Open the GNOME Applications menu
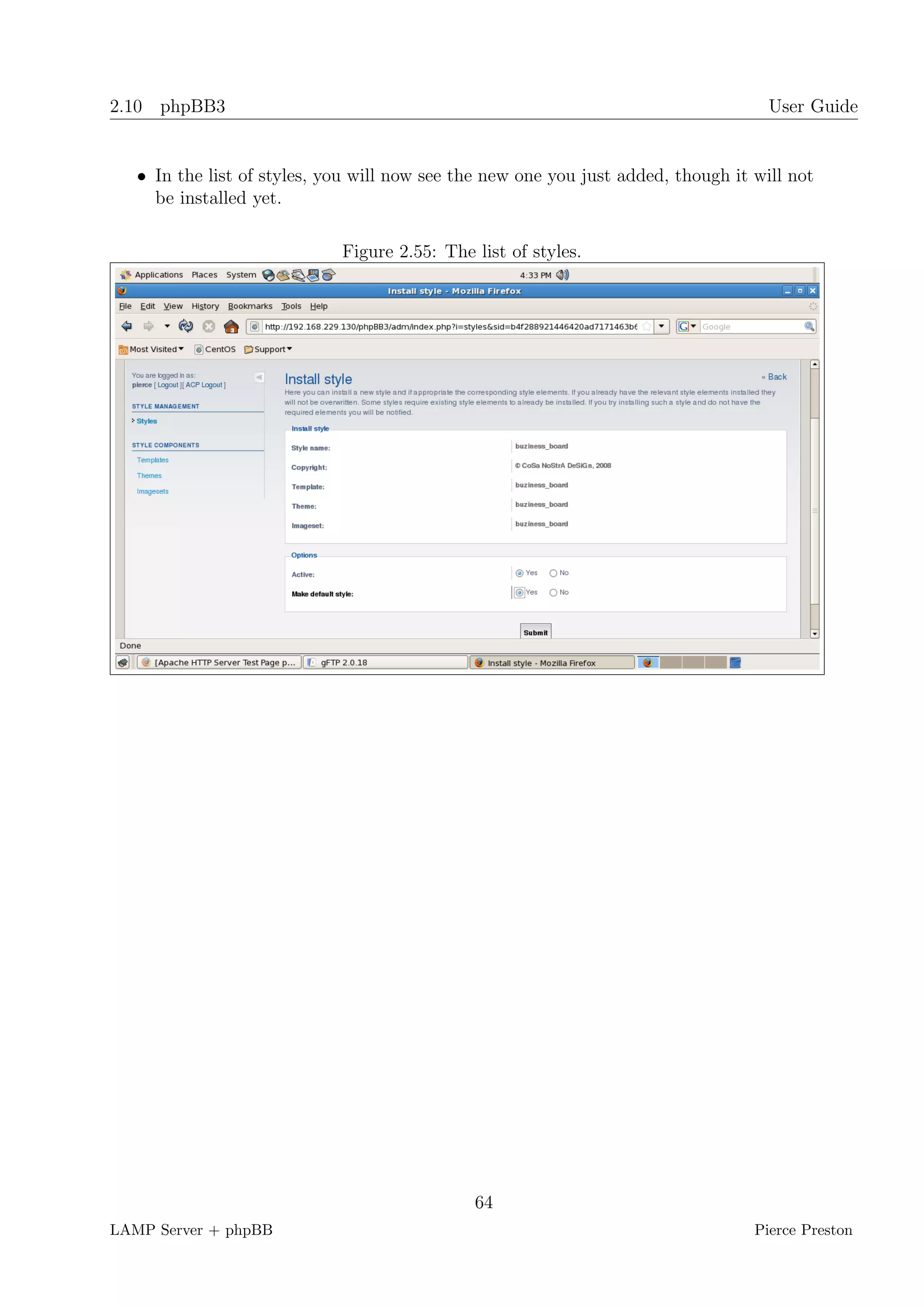The image size is (924, 1307). [x=151, y=275]
